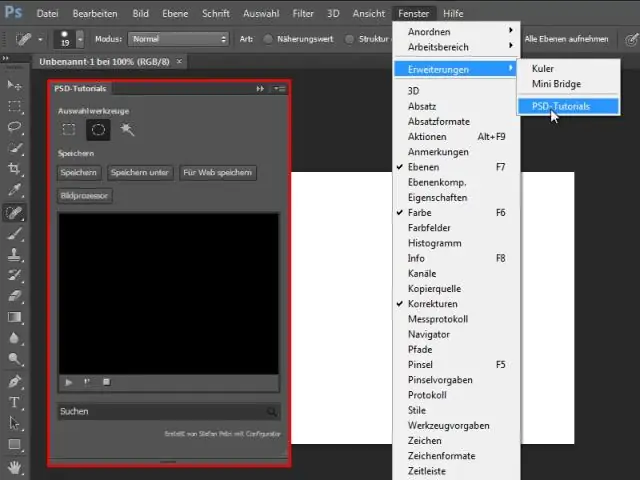Choose Kuler in the submenu
This screenshot has height=480, width=640.
coord(569,69)
